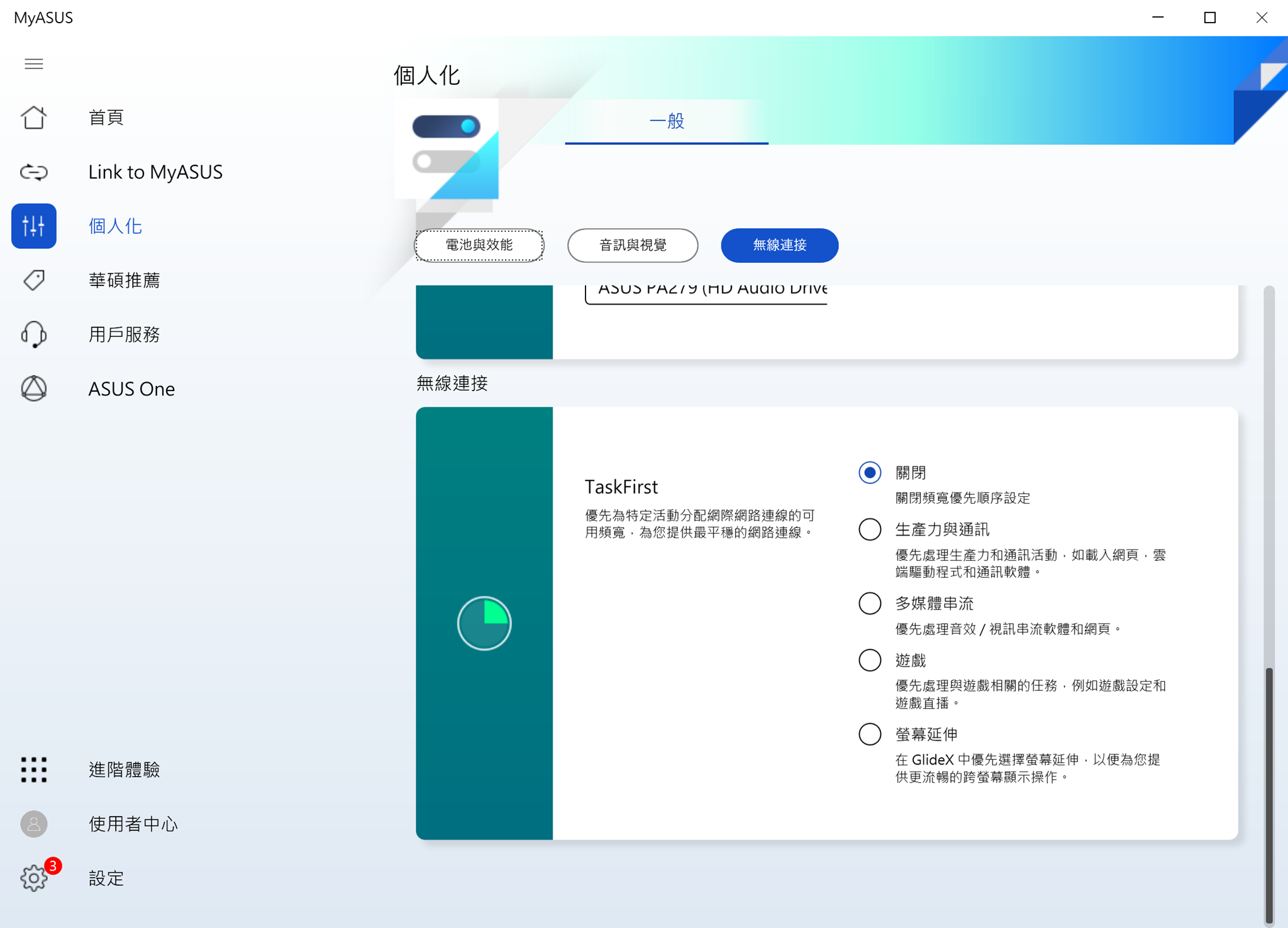Viewport: 1288px width, 928px height.
Task: Click the Link to MyASUS icon
Action: coord(34,172)
